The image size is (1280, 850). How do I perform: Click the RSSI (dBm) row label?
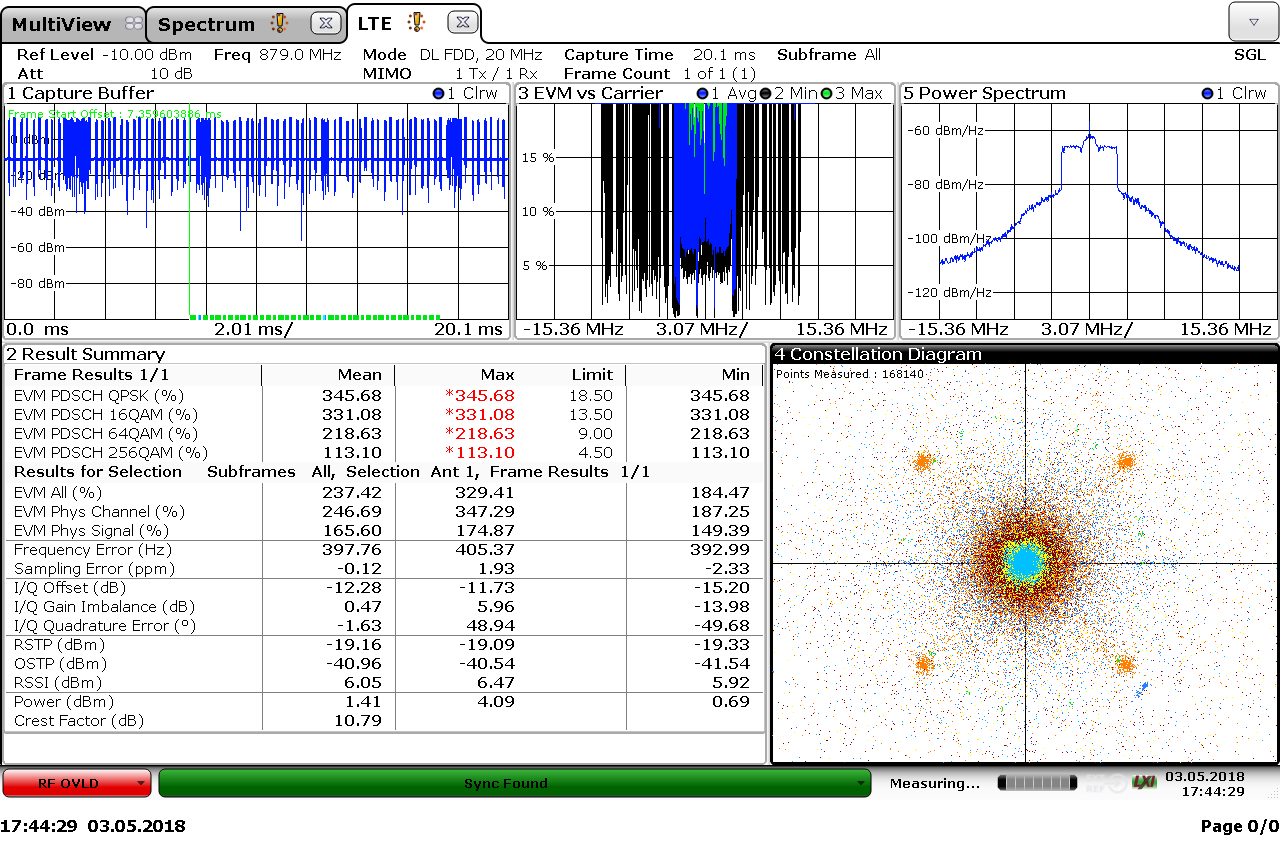[58, 683]
